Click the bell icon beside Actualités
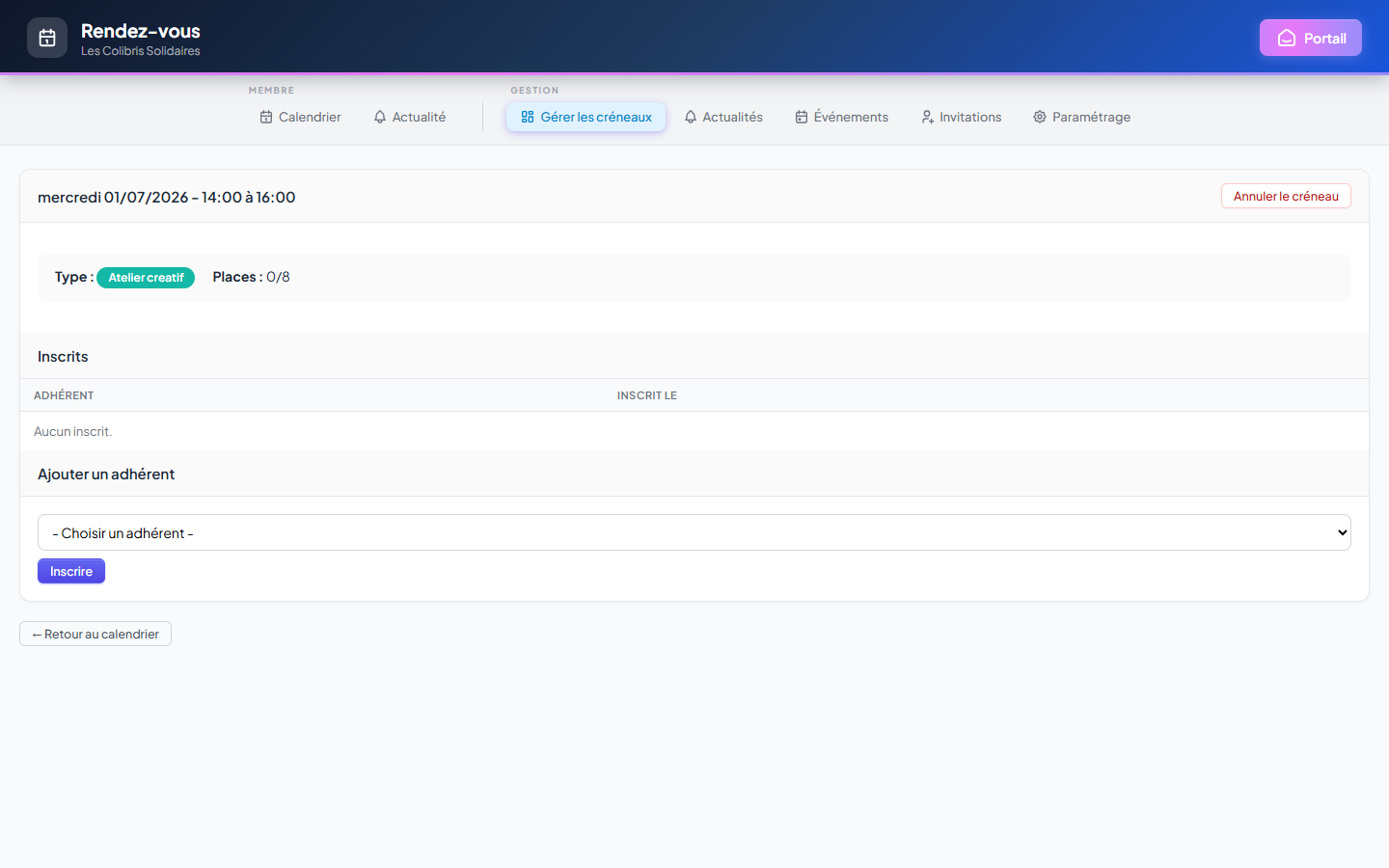This screenshot has height=868, width=1389. tap(691, 117)
